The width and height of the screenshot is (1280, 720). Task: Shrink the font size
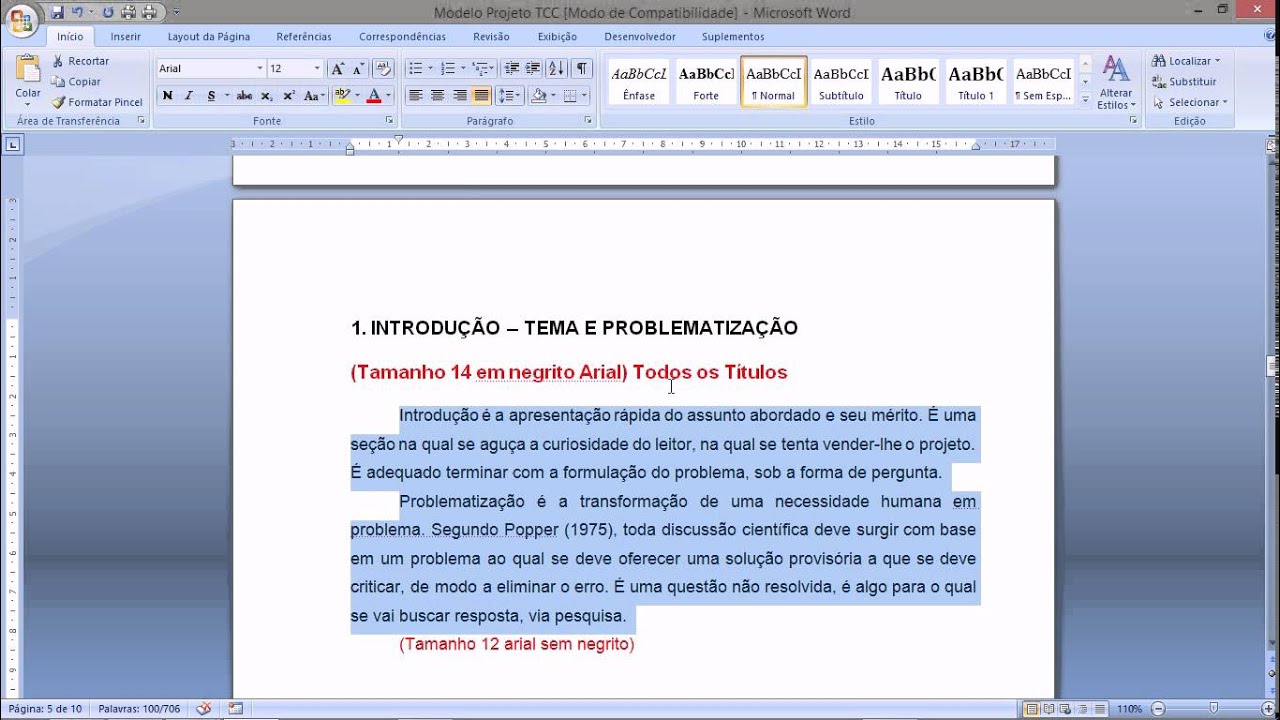coord(358,69)
